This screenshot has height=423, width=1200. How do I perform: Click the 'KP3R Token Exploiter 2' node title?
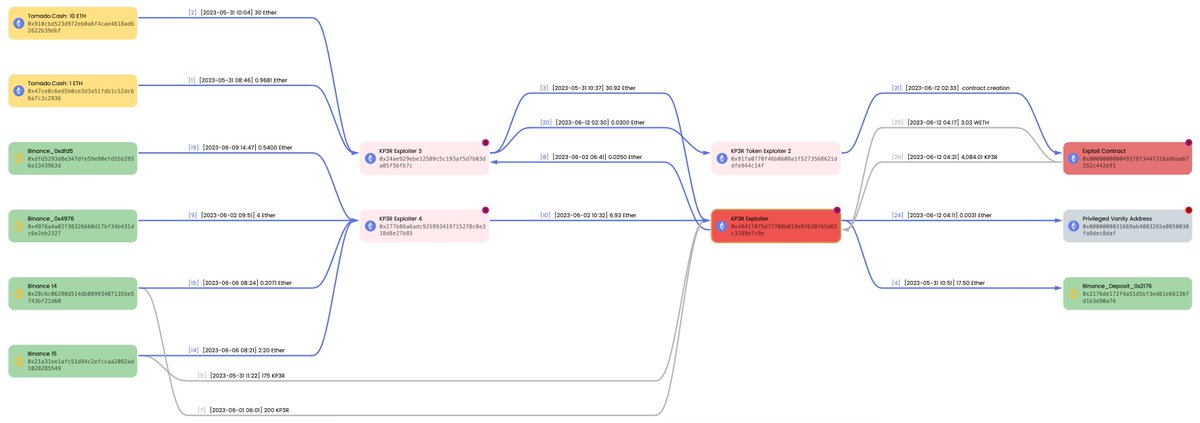click(761, 151)
